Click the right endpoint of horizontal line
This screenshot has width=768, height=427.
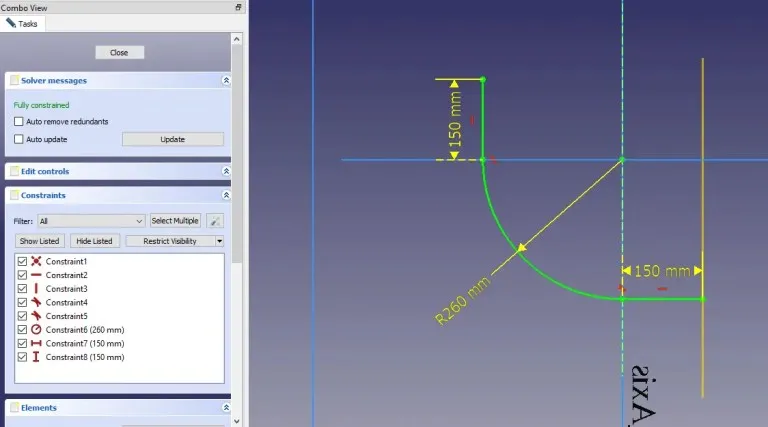tap(703, 298)
